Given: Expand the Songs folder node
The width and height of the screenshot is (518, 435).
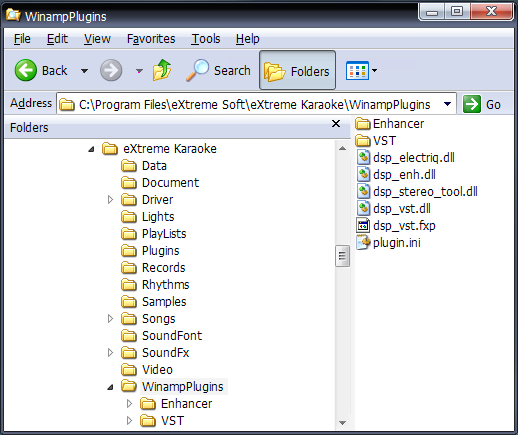Looking at the screenshot, I should 110,319.
